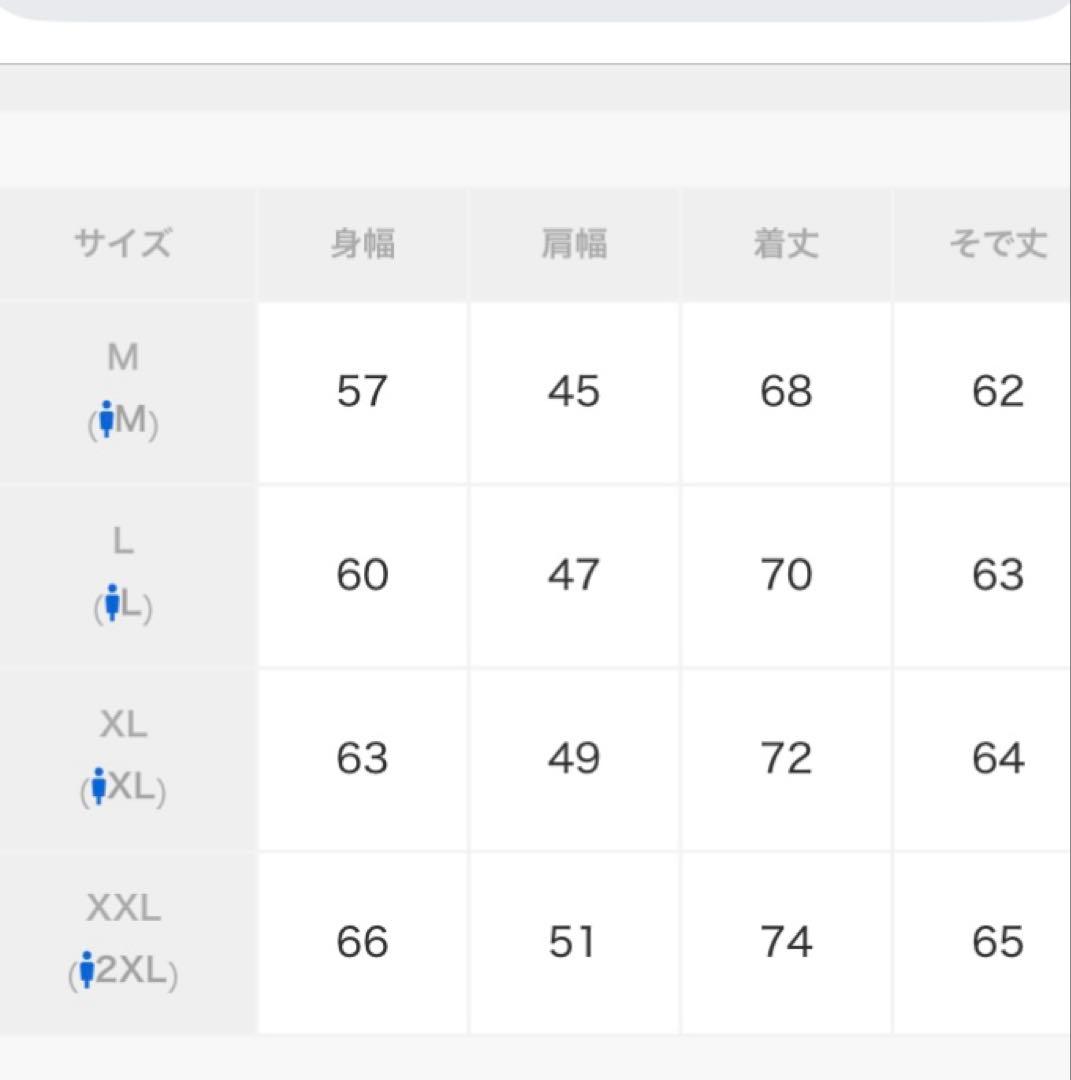Viewport: 1071px width, 1080px height.
Task: Select the XXL size row label
Action: click(x=123, y=909)
